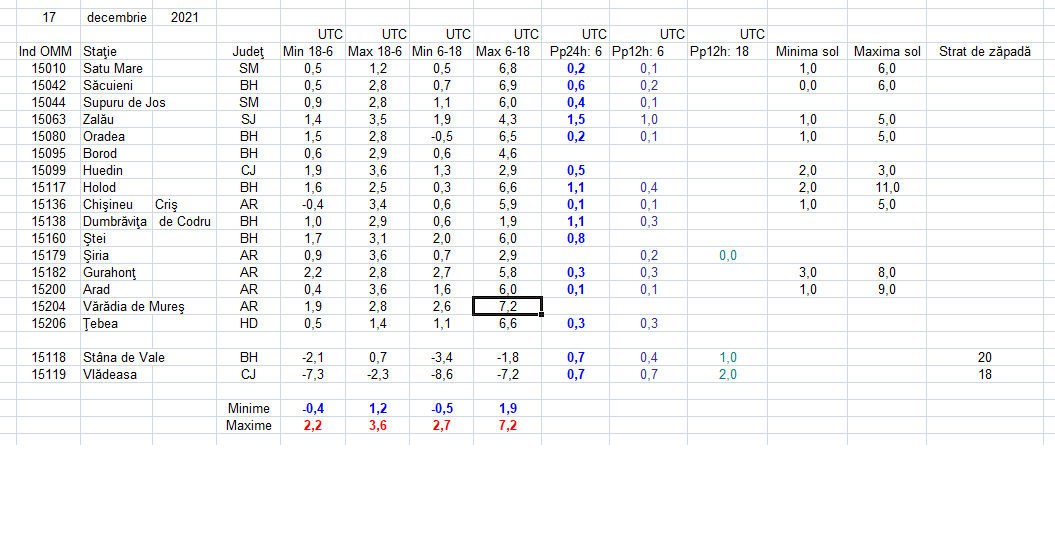Screen dimensions: 1055x540
Task: Select the 'Max 6-18' column header
Action: click(507, 51)
